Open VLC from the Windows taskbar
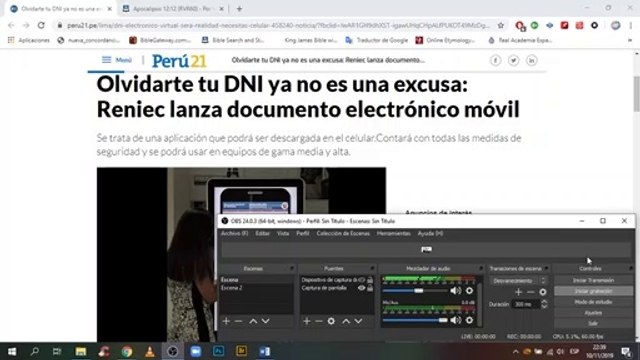The height and width of the screenshot is (360, 640). coord(150,351)
